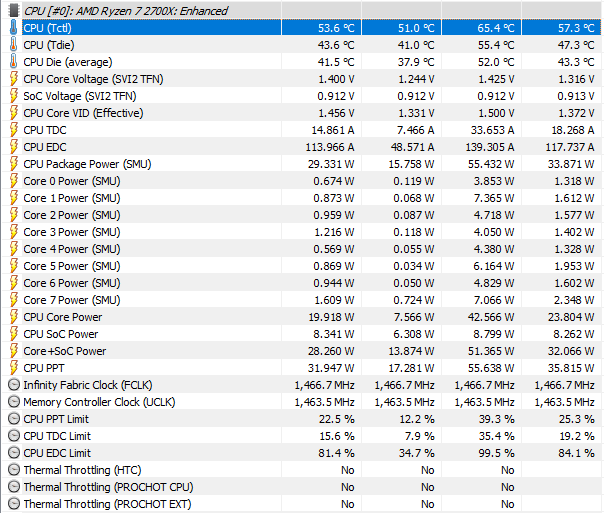This screenshot has width=604, height=513.
Task: Click the thermometer icon beside CPU (Tctl)
Action: click(x=13, y=28)
